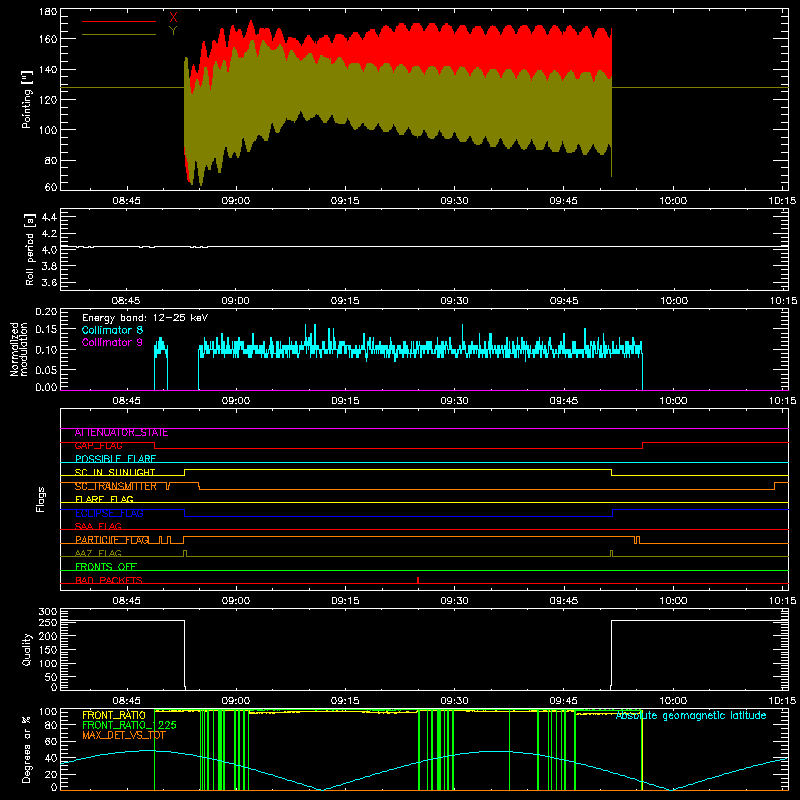Image resolution: width=800 pixels, height=800 pixels.
Task: Click the Normalized modulation axis label
Action: click(x=19, y=349)
